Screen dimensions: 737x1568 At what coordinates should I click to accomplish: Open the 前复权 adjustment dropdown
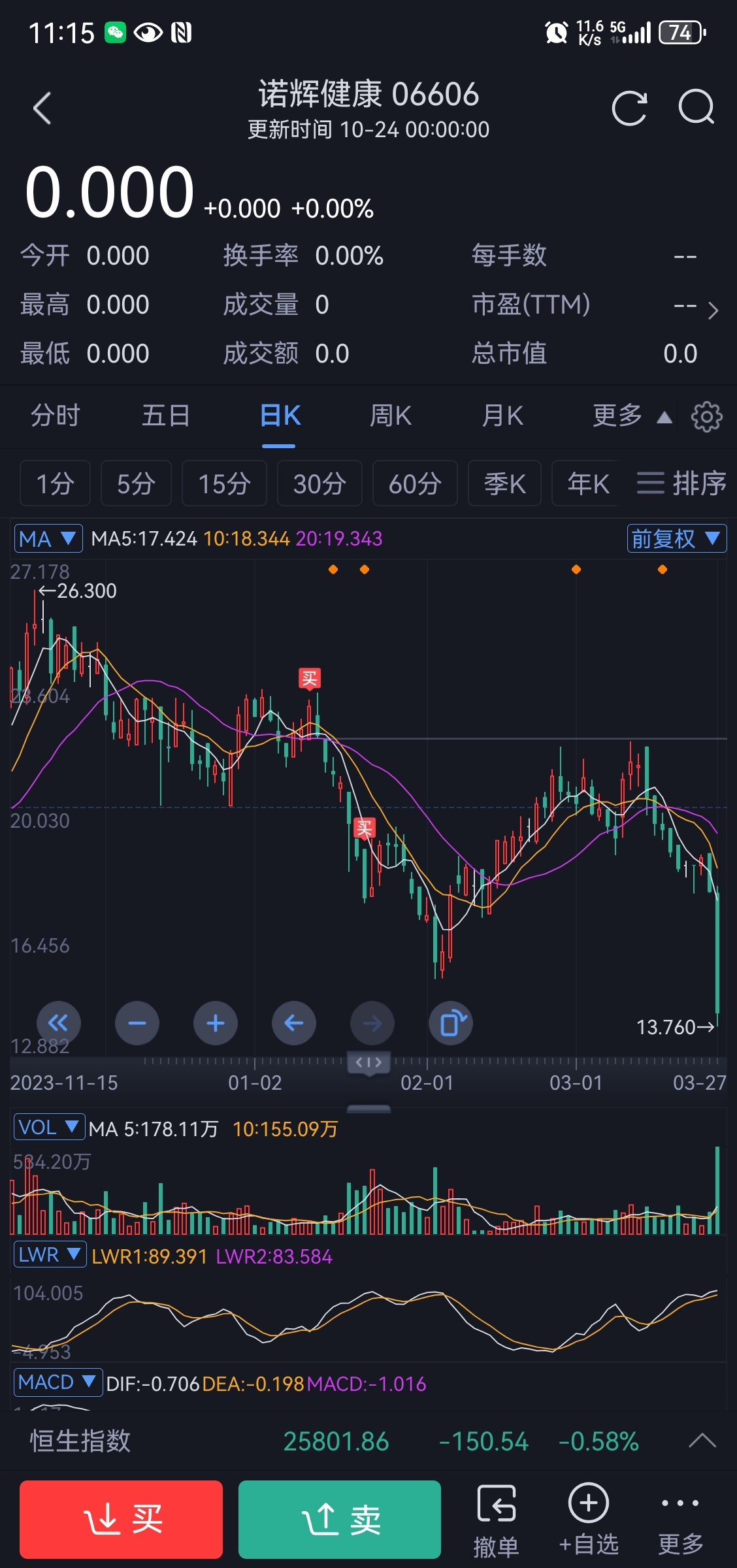(677, 539)
